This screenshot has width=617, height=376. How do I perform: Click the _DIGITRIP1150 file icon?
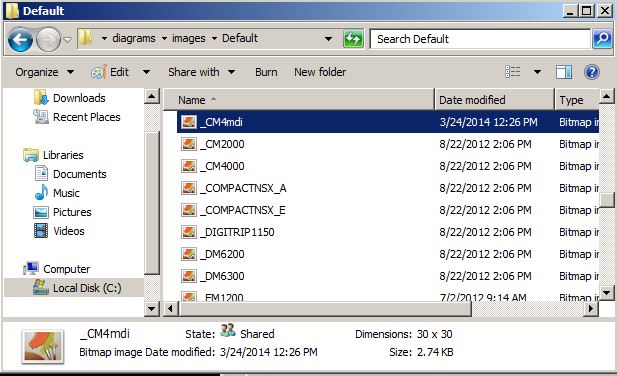(x=188, y=232)
